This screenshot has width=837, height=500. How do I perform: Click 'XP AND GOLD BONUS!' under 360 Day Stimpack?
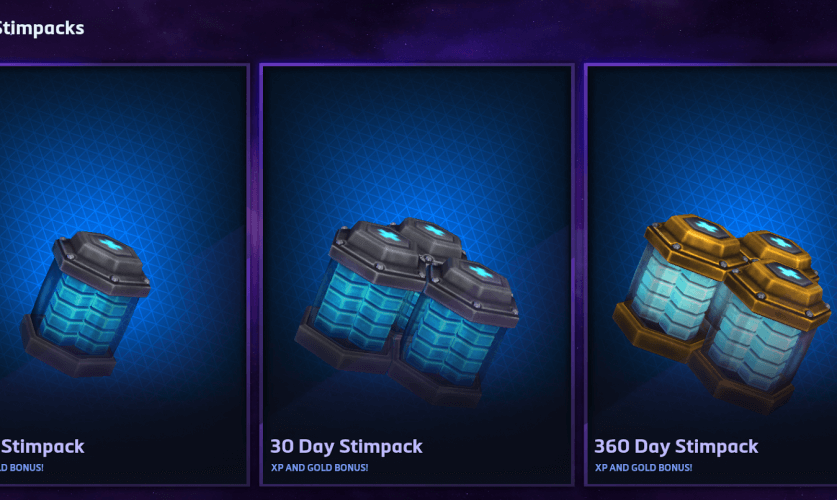[643, 467]
